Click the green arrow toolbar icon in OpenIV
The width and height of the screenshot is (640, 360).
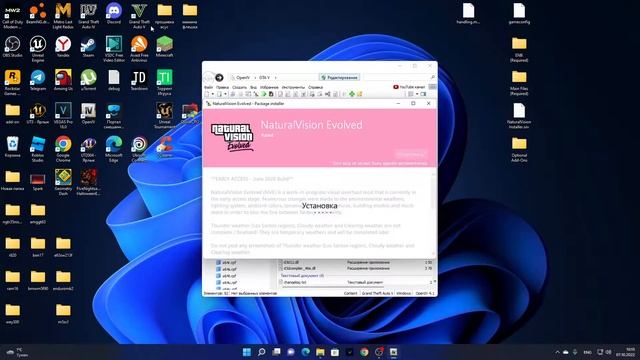coord(264,94)
